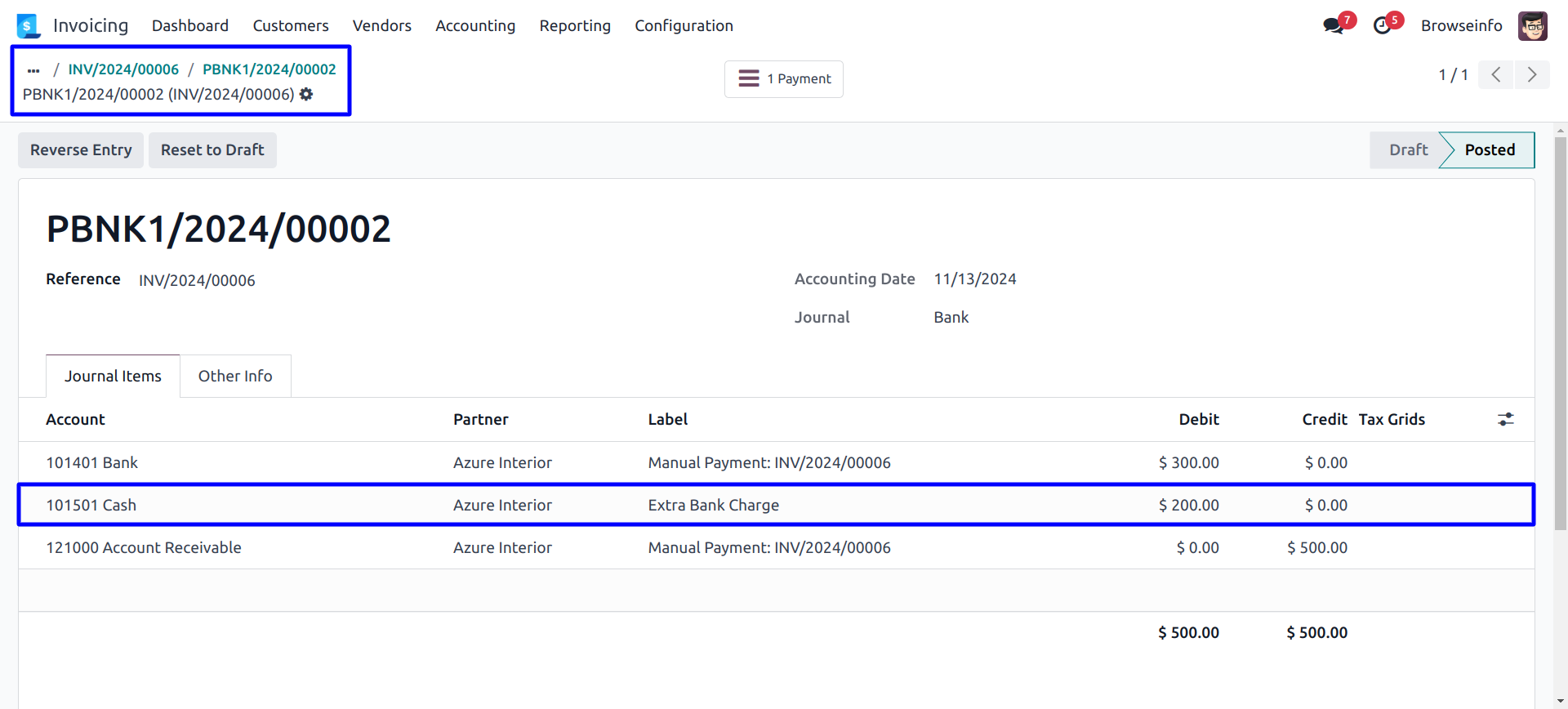Open the Customers menu
1568x709 pixels.
pyautogui.click(x=290, y=26)
